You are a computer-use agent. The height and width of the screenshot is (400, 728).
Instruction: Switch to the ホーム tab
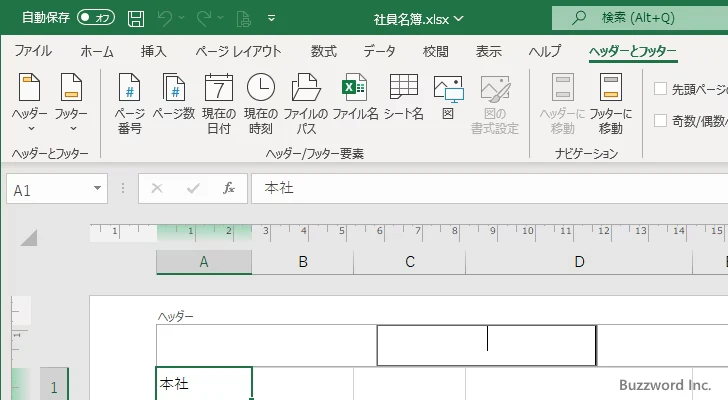tap(97, 51)
